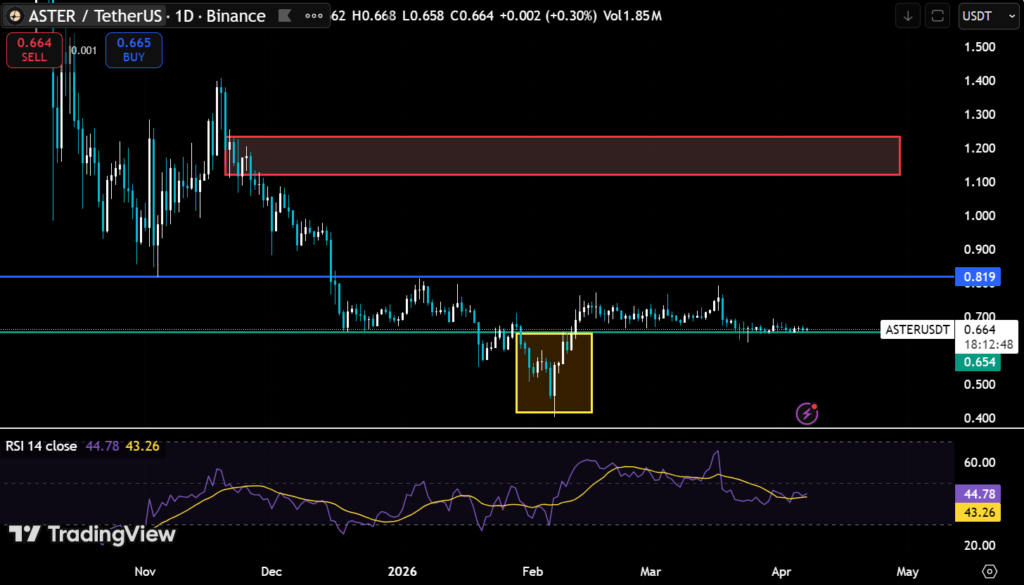Click the Feb label on the time axis
Viewport: 1024px width, 585px height.
tap(531, 571)
